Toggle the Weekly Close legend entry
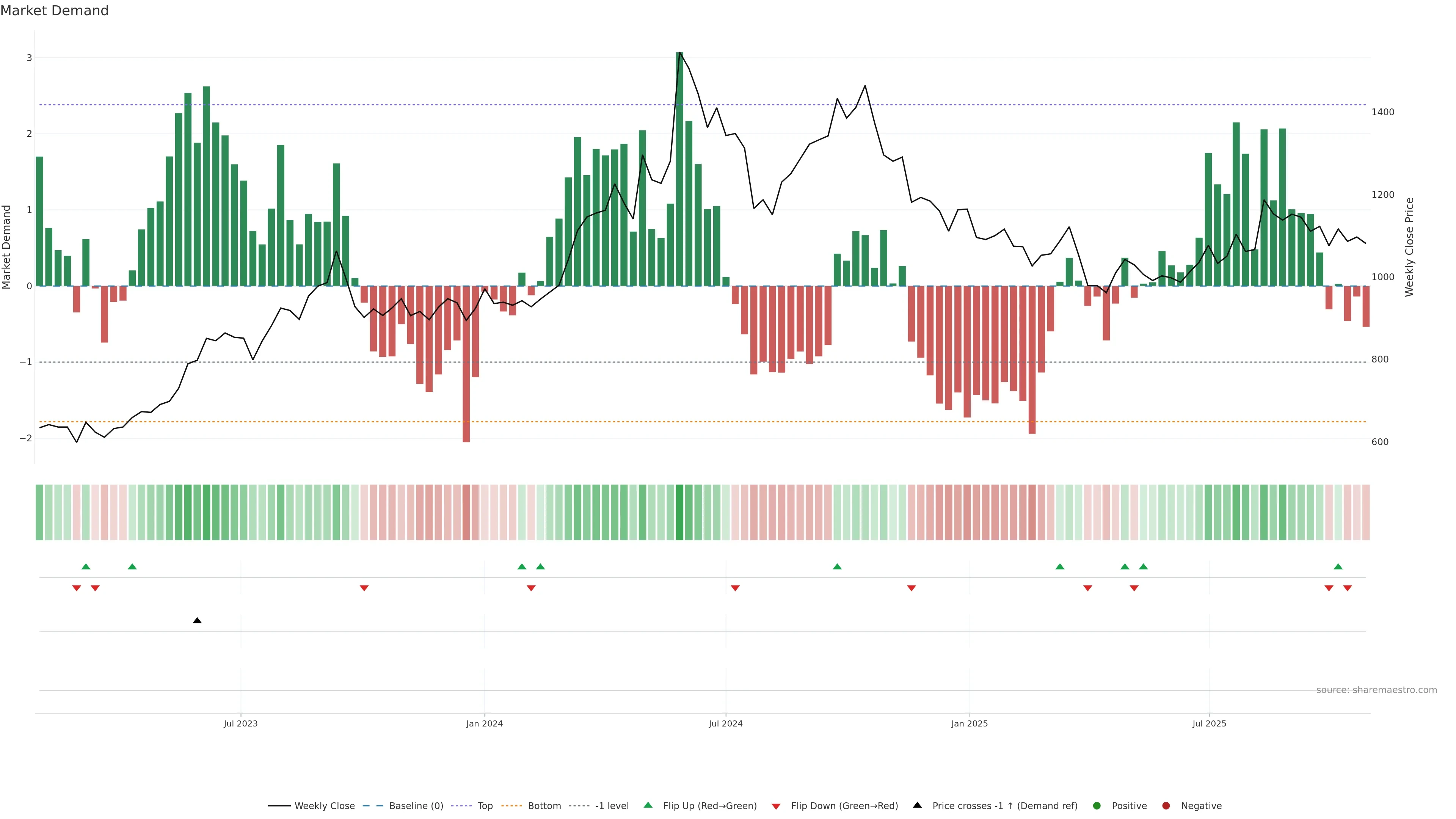Viewport: 1456px width, 819px height. point(324,806)
